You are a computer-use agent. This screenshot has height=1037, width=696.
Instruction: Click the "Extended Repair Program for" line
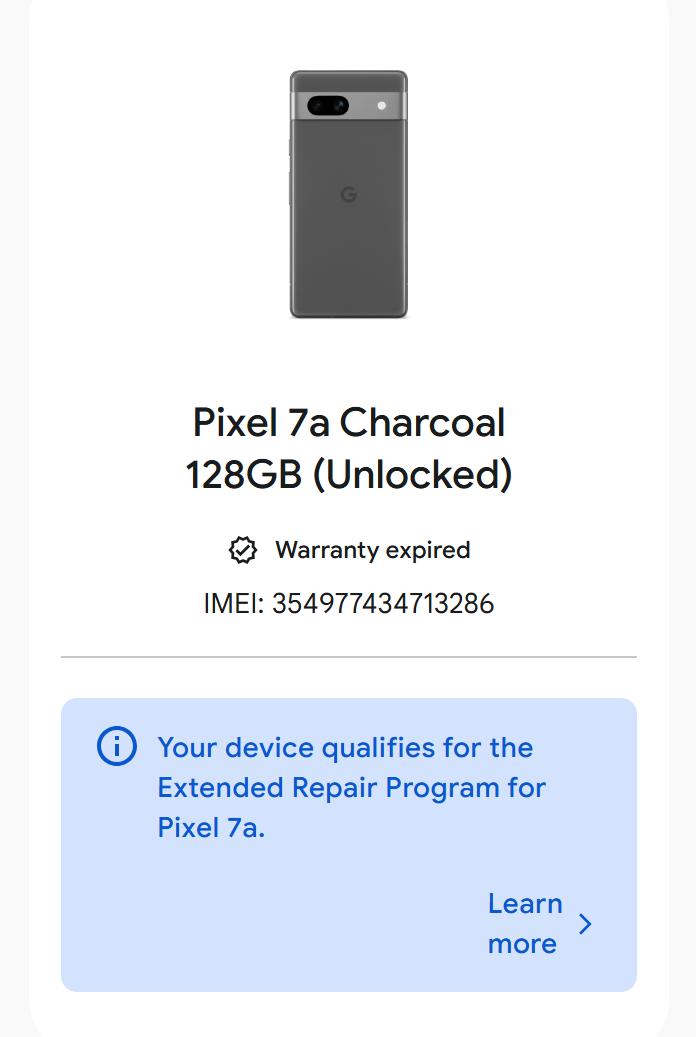(x=351, y=788)
